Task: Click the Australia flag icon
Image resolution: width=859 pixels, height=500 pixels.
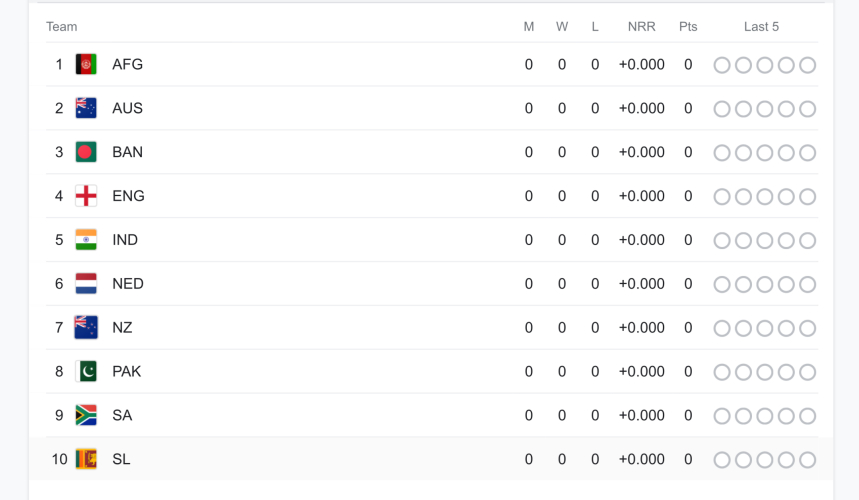Action: click(86, 109)
